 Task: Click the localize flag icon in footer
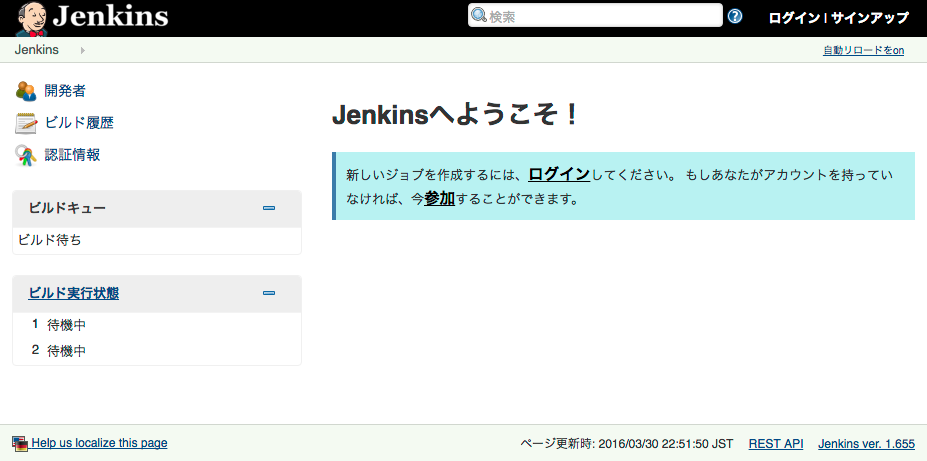20,443
